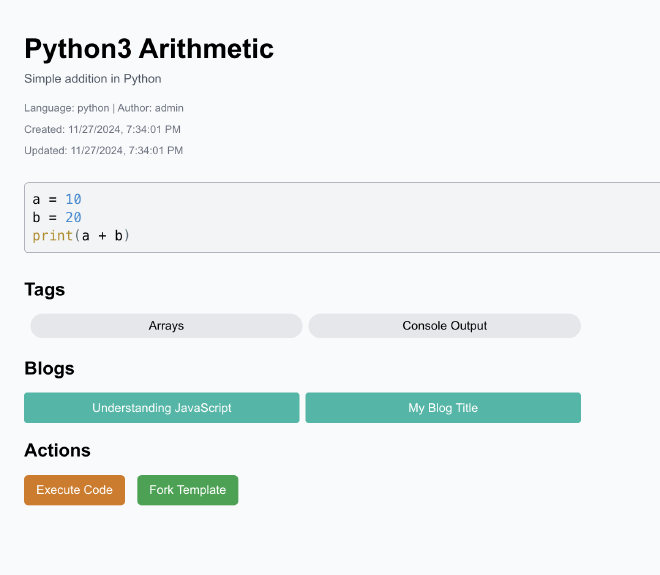
Task: Click the print(a + b) code line
Action: (81, 235)
